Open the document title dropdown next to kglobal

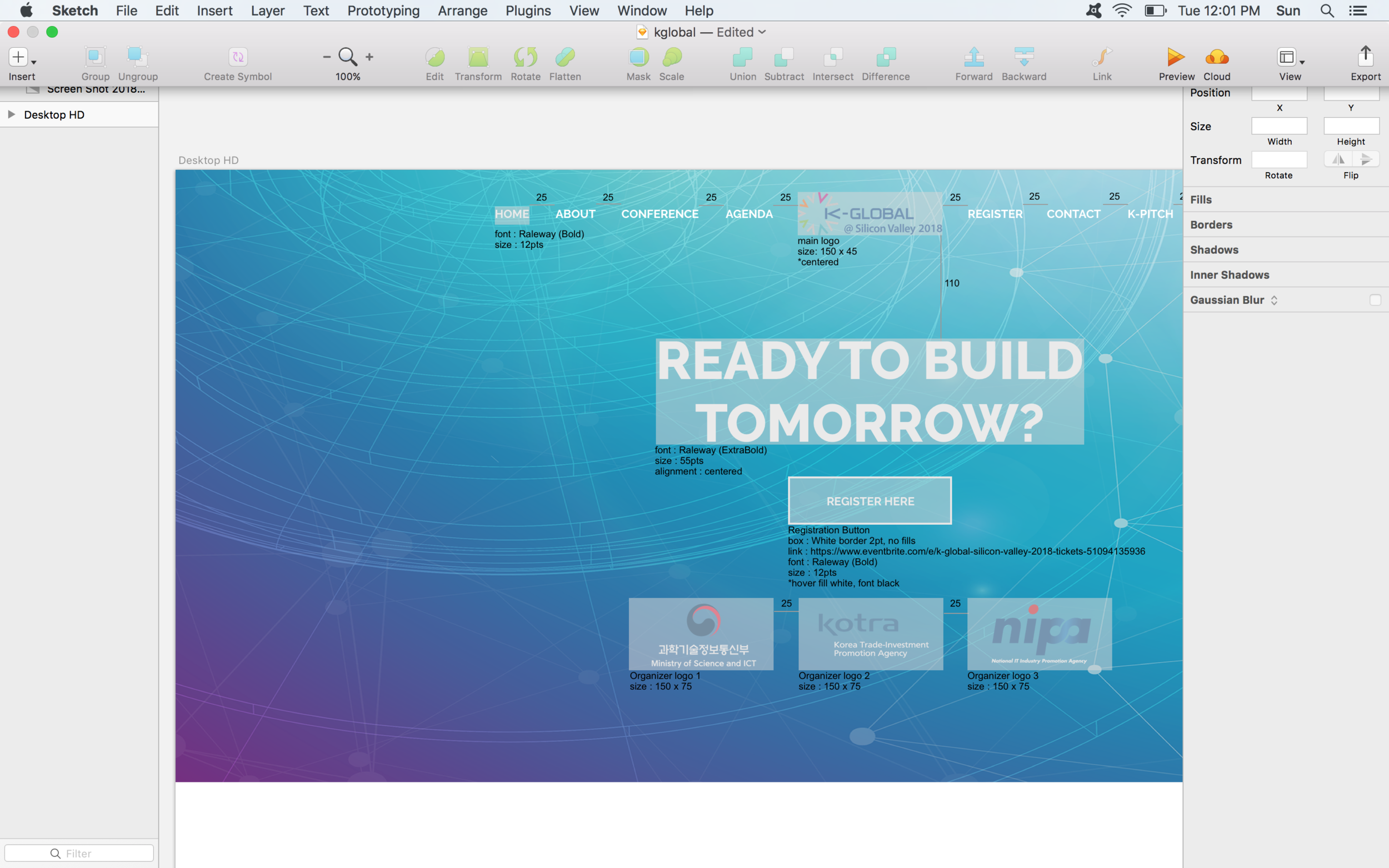(762, 32)
